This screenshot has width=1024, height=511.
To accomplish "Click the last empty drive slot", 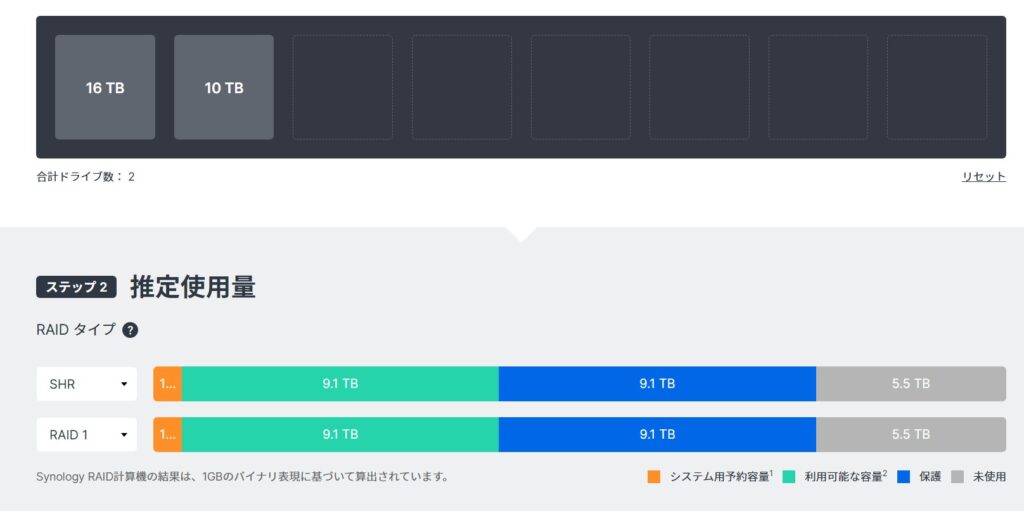I will click(936, 88).
